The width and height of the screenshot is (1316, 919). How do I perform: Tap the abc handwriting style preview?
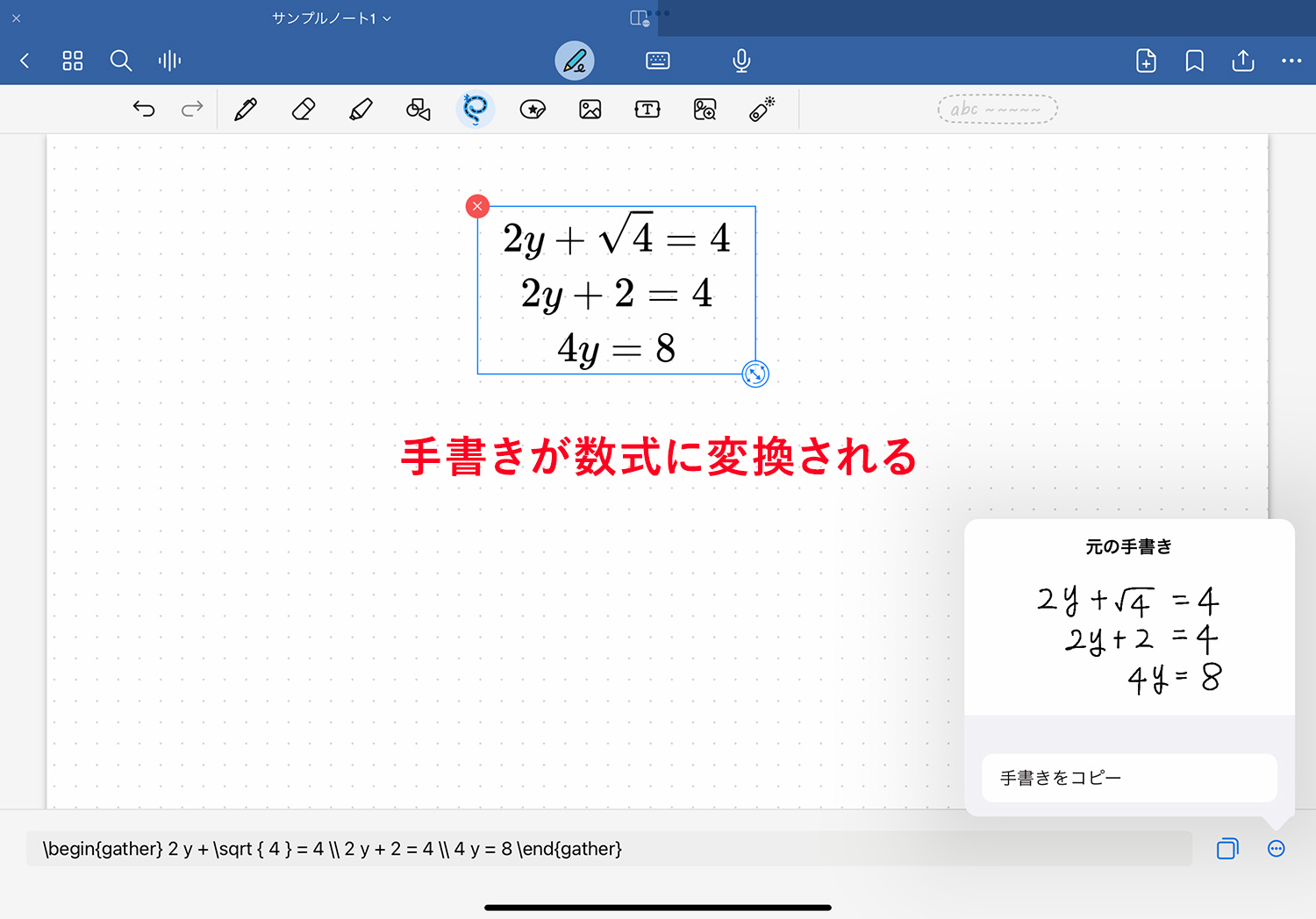pos(998,109)
